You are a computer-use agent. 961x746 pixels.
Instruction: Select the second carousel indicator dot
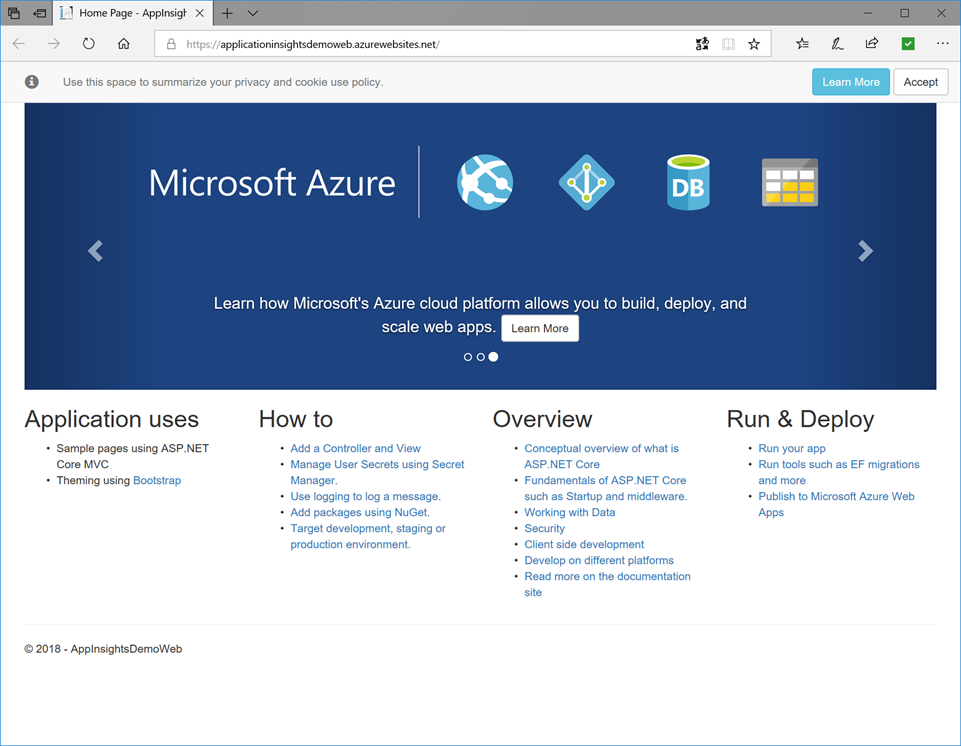[x=480, y=357]
